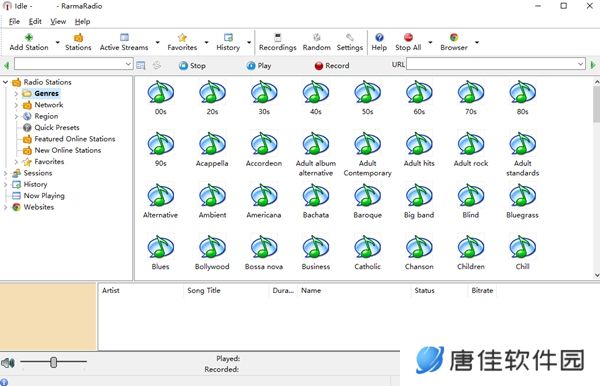This screenshot has width=600, height=386.
Task: Open the Edit menu
Action: click(35, 21)
